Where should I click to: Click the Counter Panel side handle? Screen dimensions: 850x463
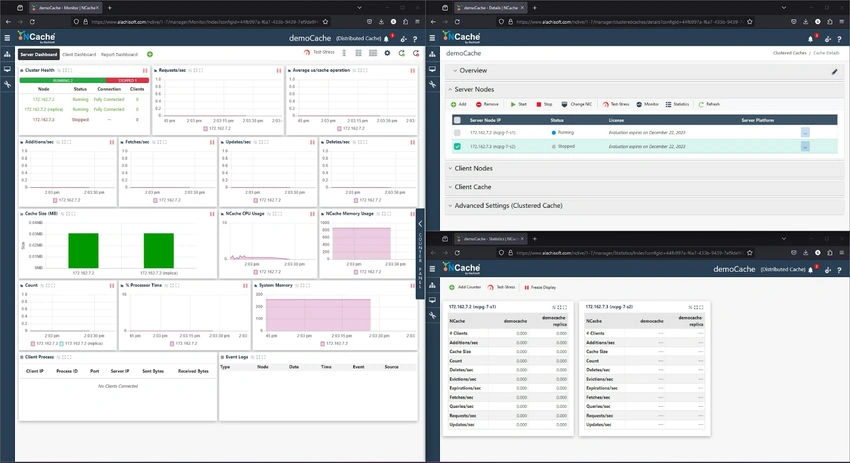click(420, 253)
